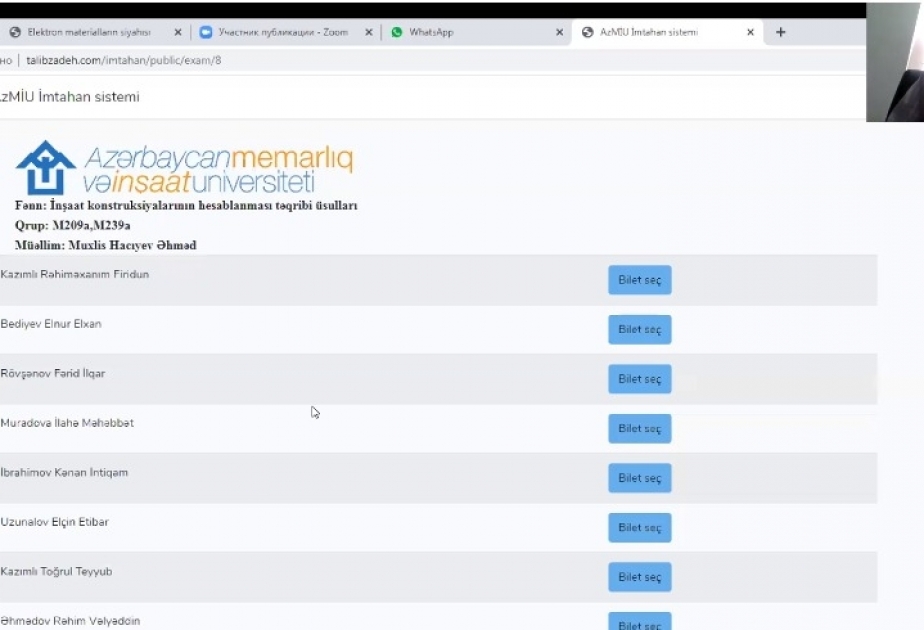The width and height of the screenshot is (924, 630).
Task: Switch to the Zoom publication participant tab
Action: [286, 32]
